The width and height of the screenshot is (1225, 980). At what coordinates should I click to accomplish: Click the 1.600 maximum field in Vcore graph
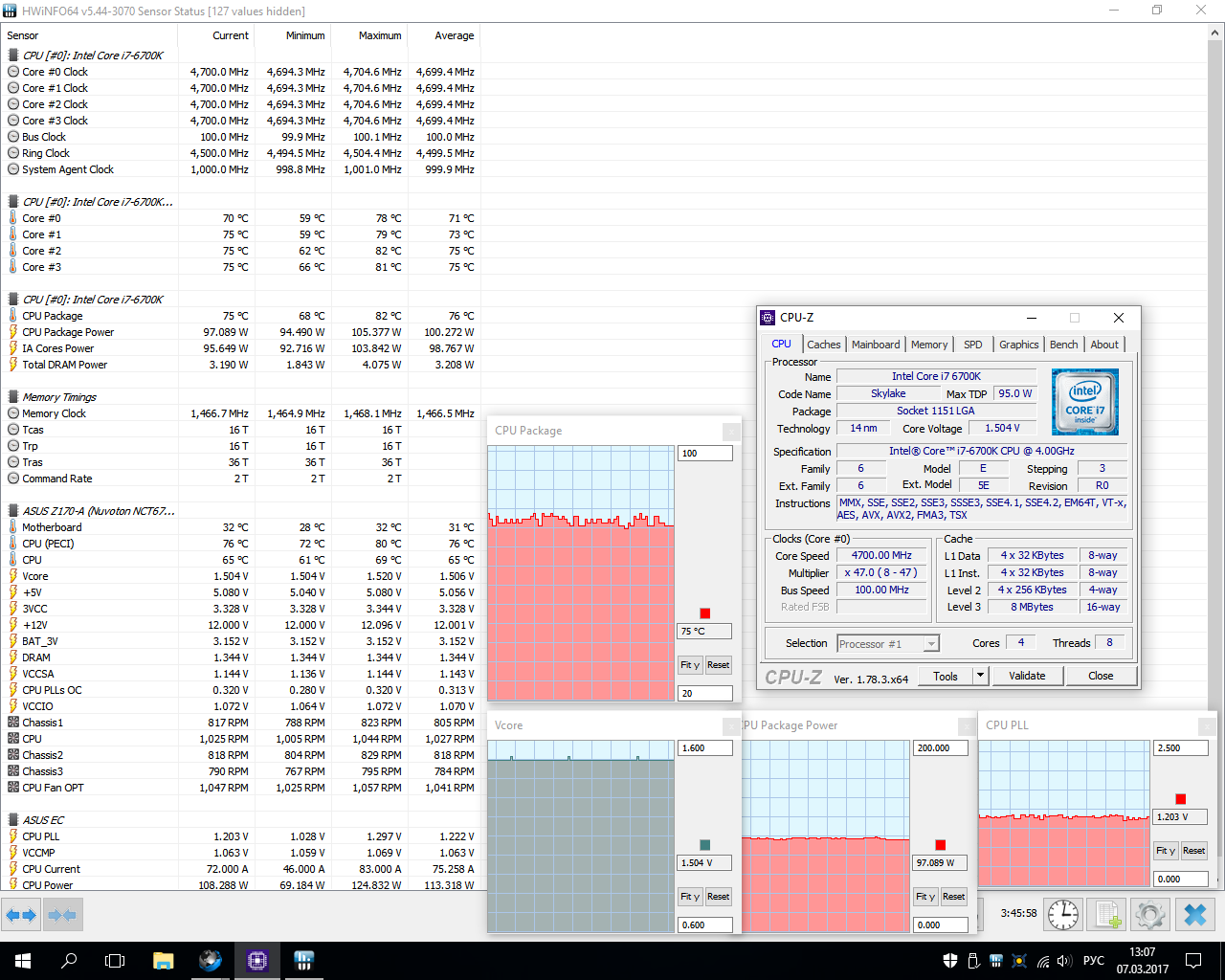coord(705,748)
